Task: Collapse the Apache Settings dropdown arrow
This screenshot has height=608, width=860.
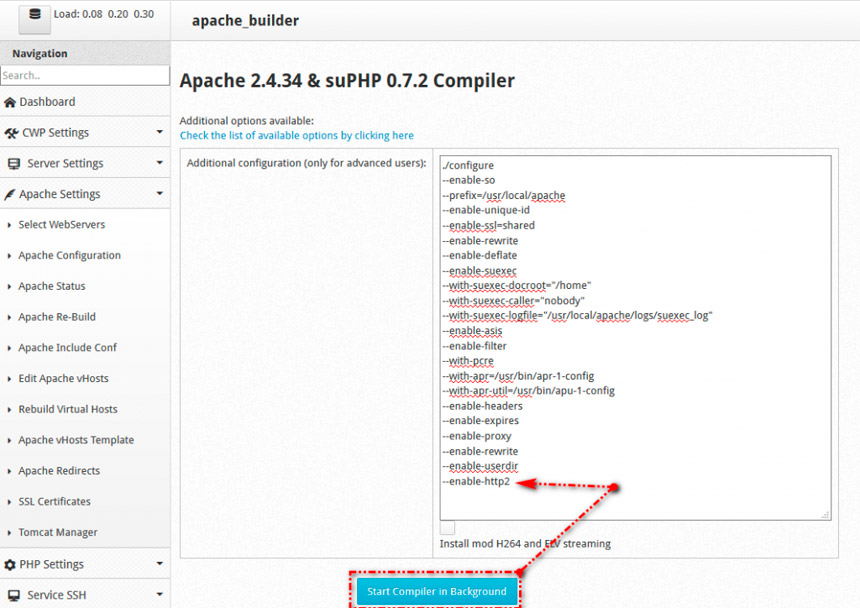Action: click(x=160, y=194)
